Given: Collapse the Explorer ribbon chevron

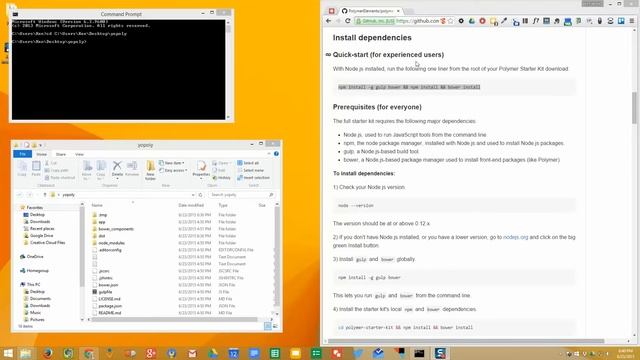Looking at the screenshot, I should 269,154.
